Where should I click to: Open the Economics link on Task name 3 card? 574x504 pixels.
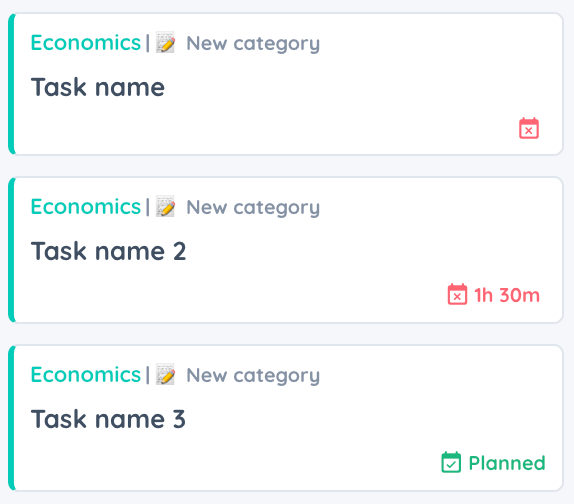click(86, 375)
